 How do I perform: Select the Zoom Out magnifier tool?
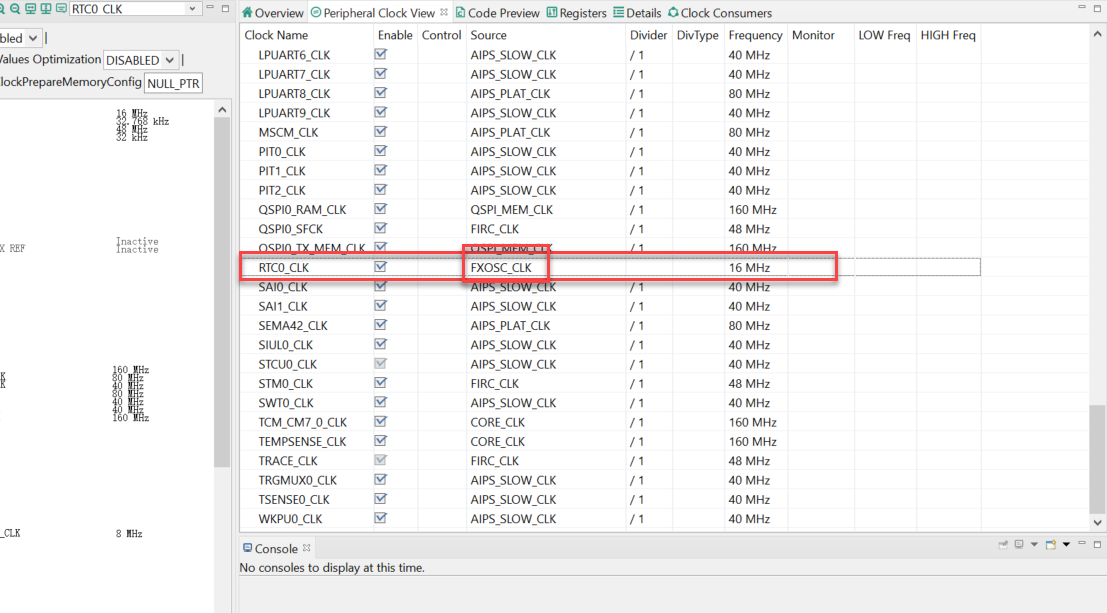14,8
